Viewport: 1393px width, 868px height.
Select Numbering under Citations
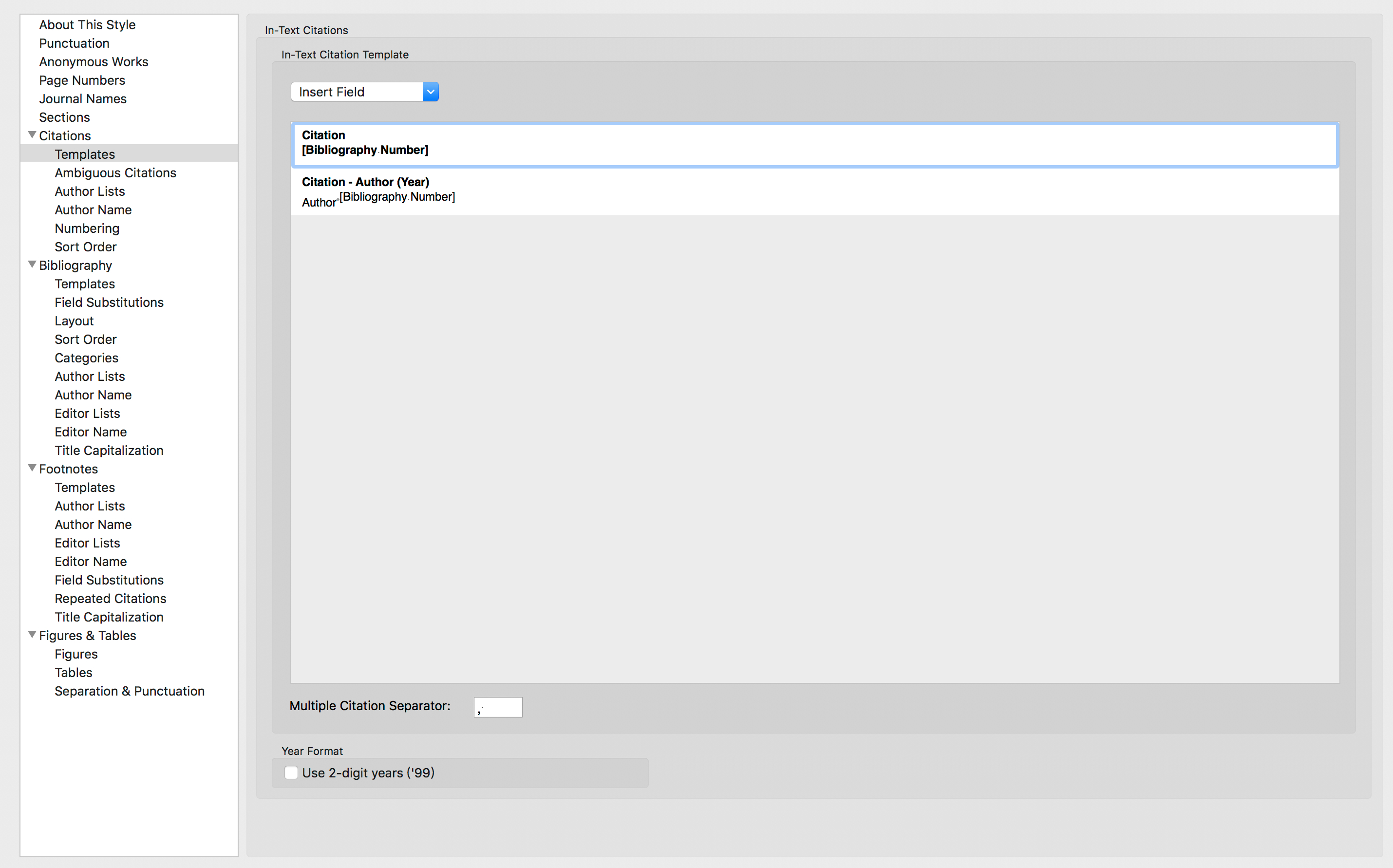pos(87,228)
